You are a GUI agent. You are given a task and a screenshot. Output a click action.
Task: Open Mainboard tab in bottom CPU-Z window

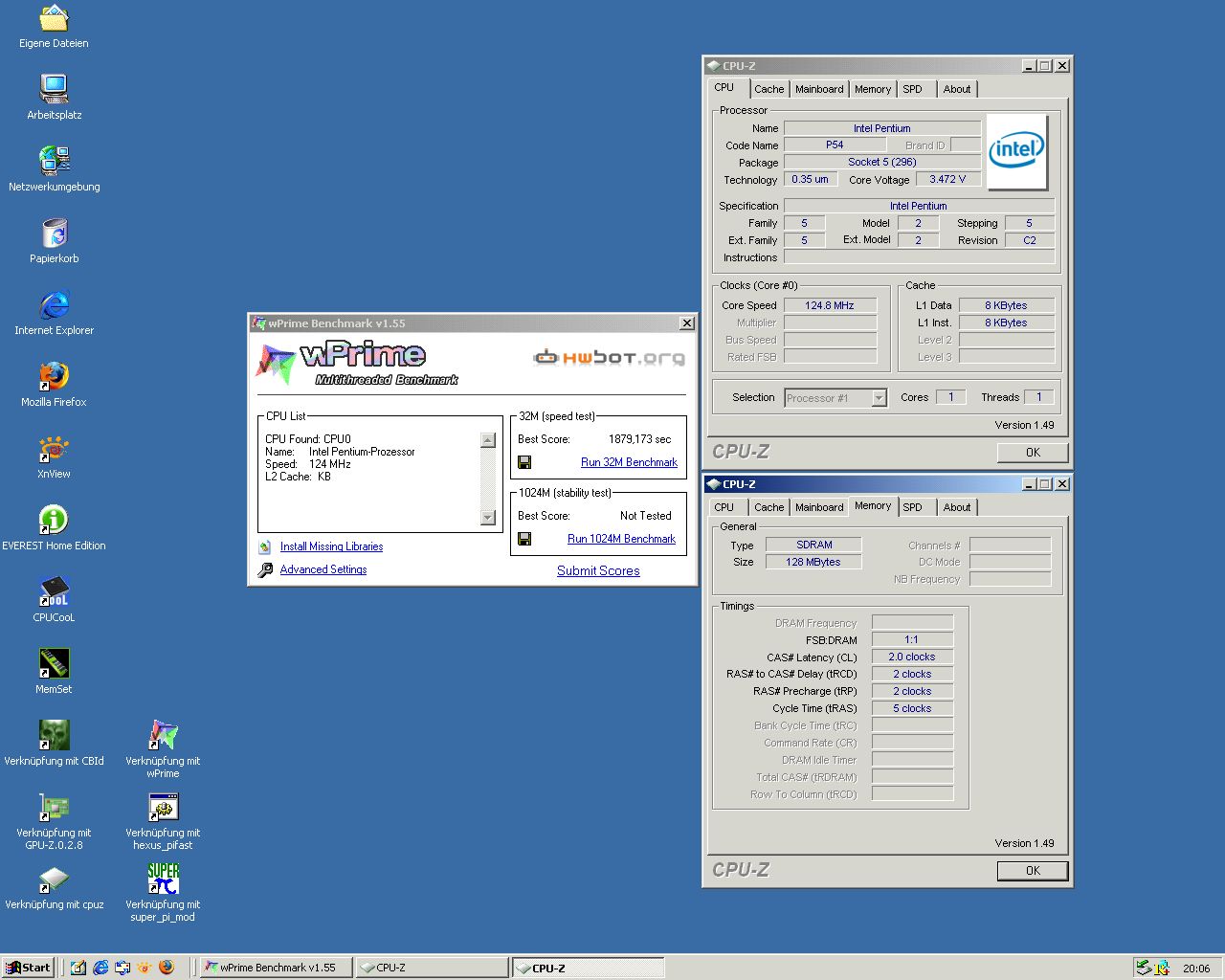tap(819, 507)
